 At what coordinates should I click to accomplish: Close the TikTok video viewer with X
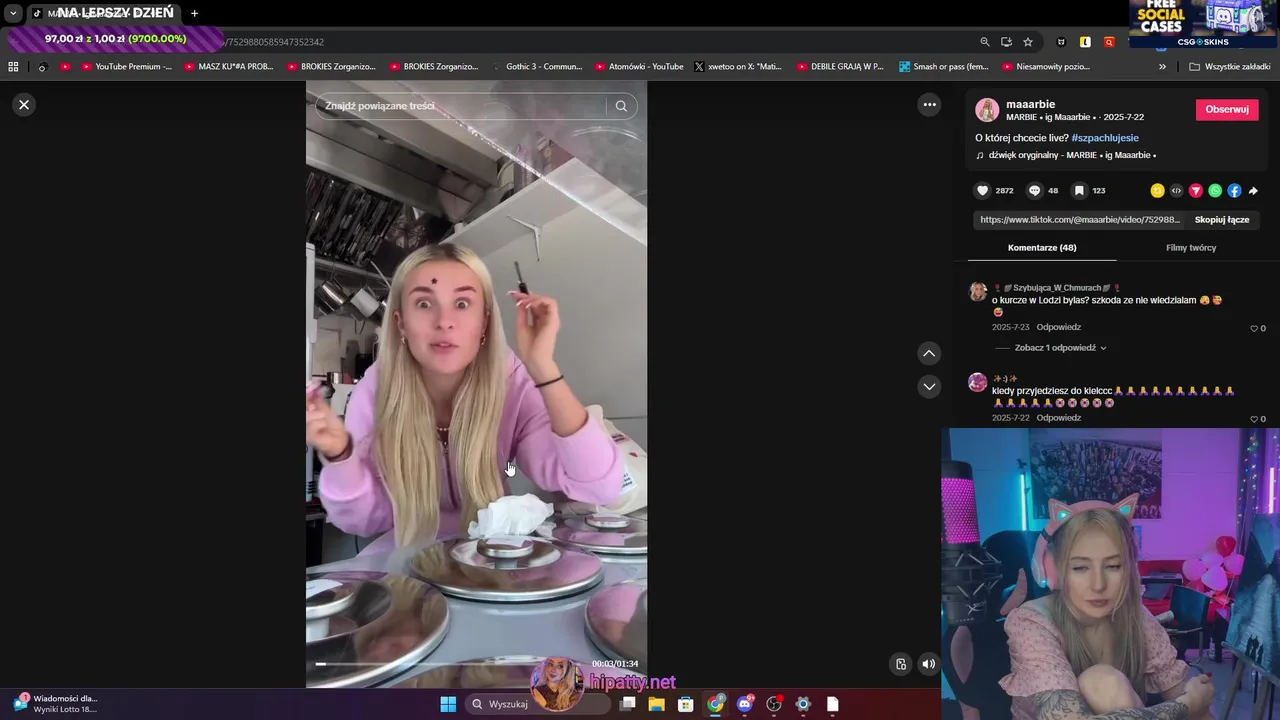24,104
